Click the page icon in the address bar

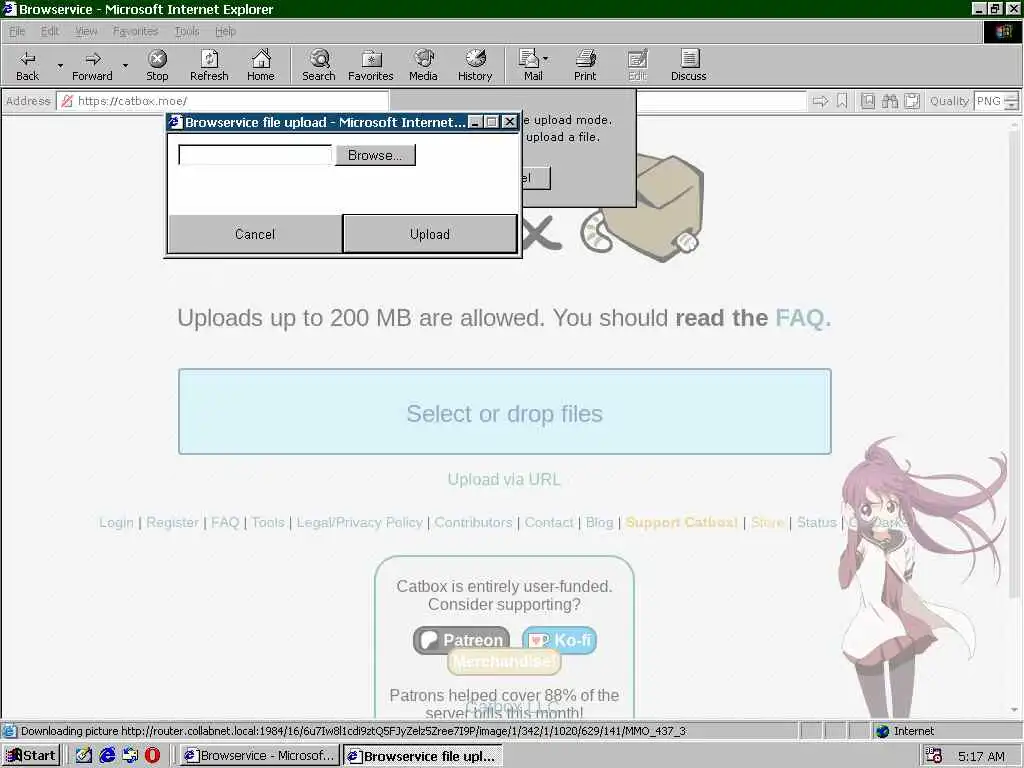pyautogui.click(x=67, y=101)
